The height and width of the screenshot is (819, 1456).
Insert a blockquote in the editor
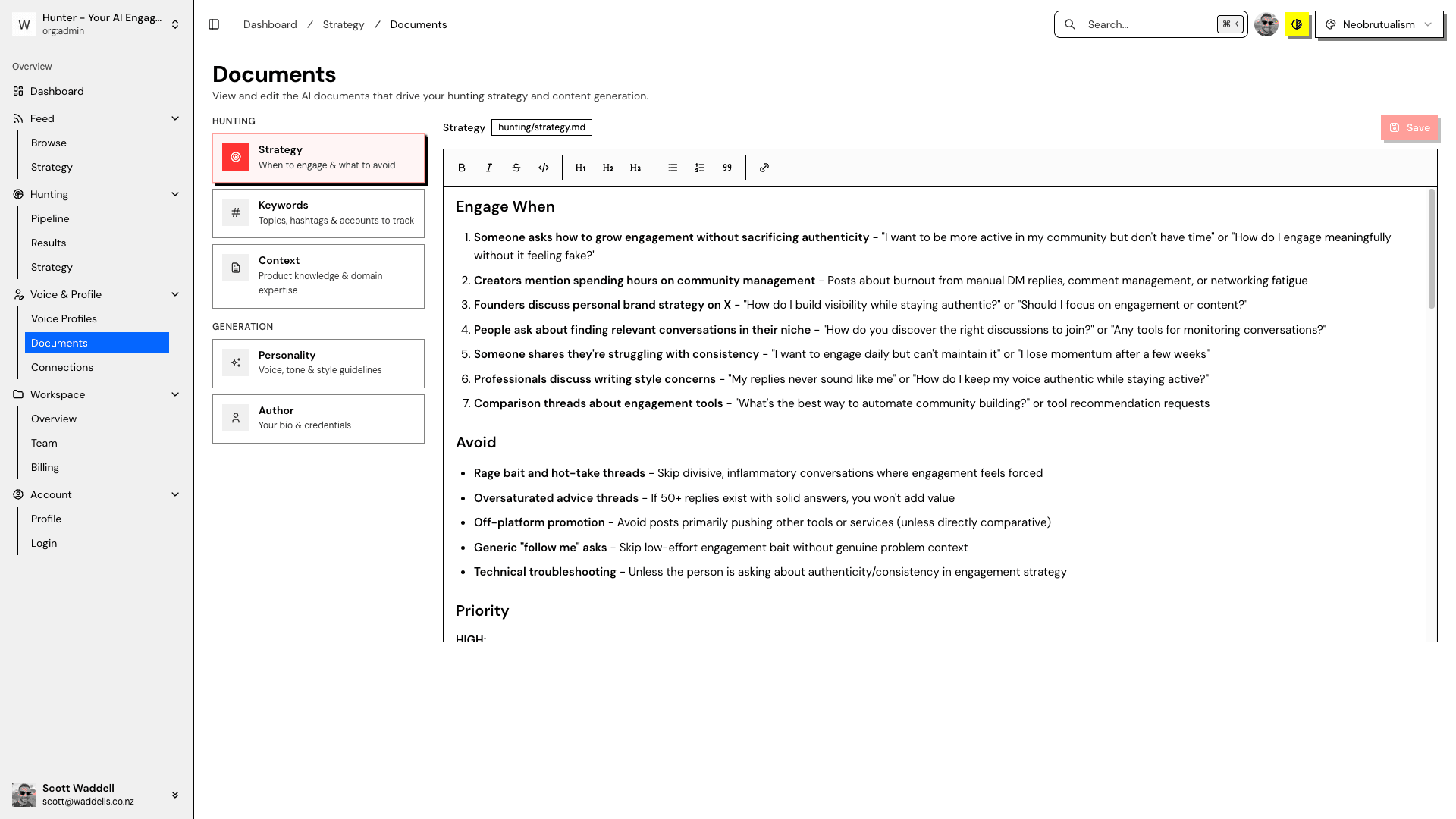pos(726,168)
